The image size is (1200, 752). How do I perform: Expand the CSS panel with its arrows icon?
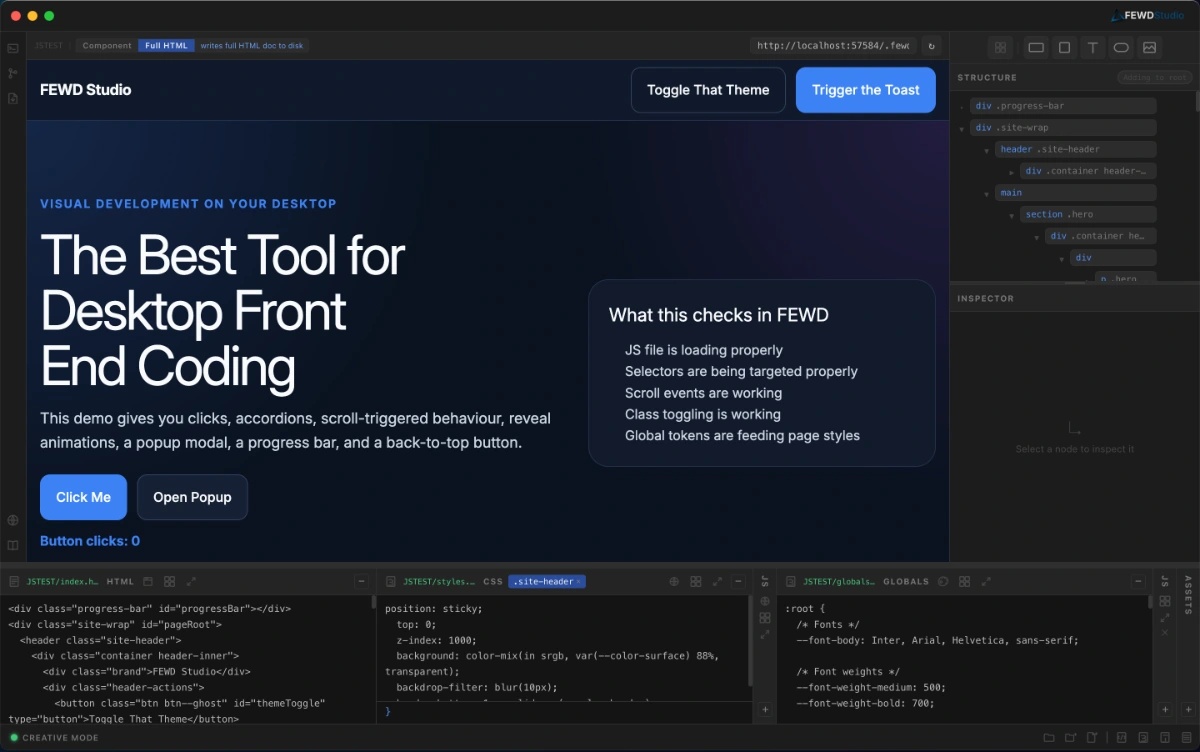(x=717, y=581)
